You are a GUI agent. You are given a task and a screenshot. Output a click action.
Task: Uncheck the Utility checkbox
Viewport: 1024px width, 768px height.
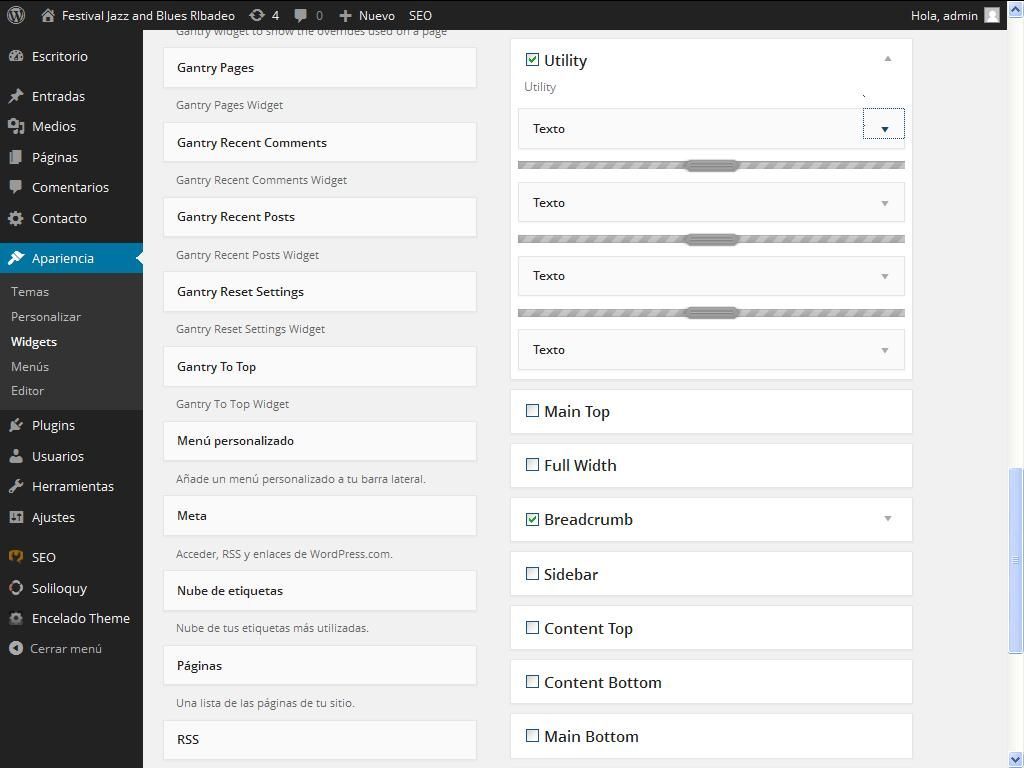click(x=532, y=60)
